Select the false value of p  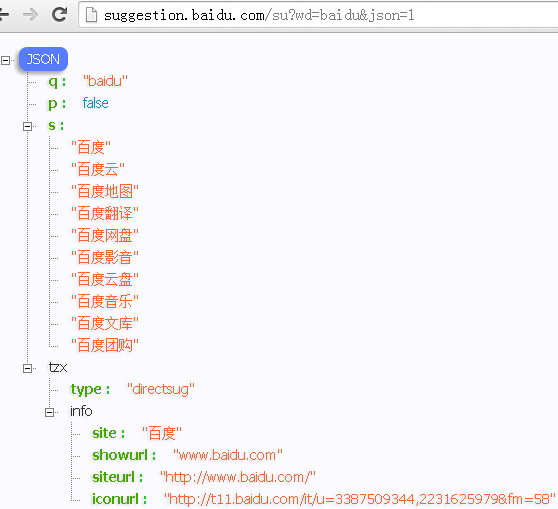pos(95,103)
